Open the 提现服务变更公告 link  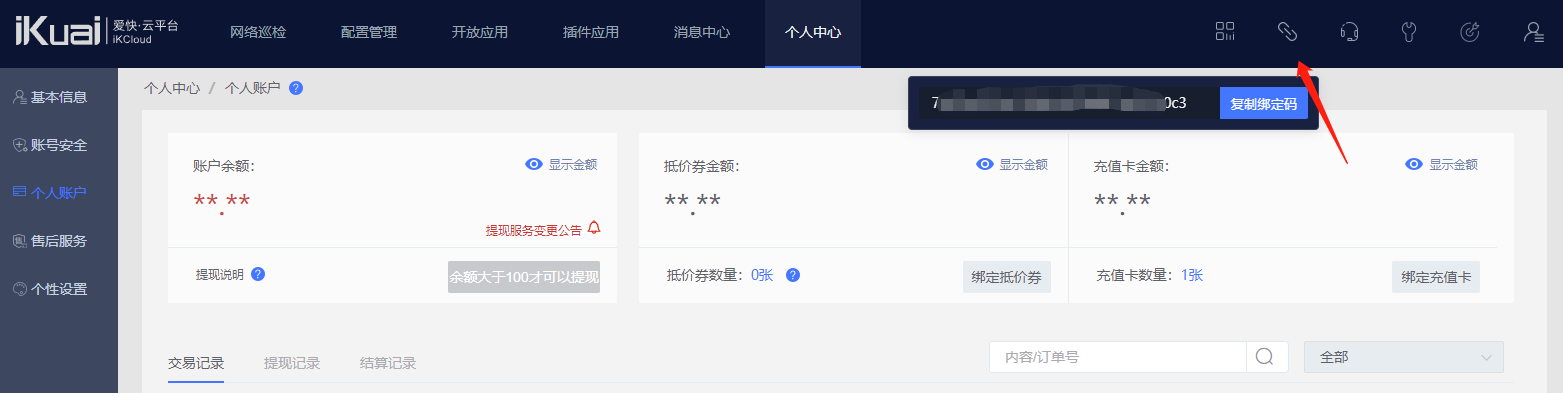pyautogui.click(x=534, y=230)
